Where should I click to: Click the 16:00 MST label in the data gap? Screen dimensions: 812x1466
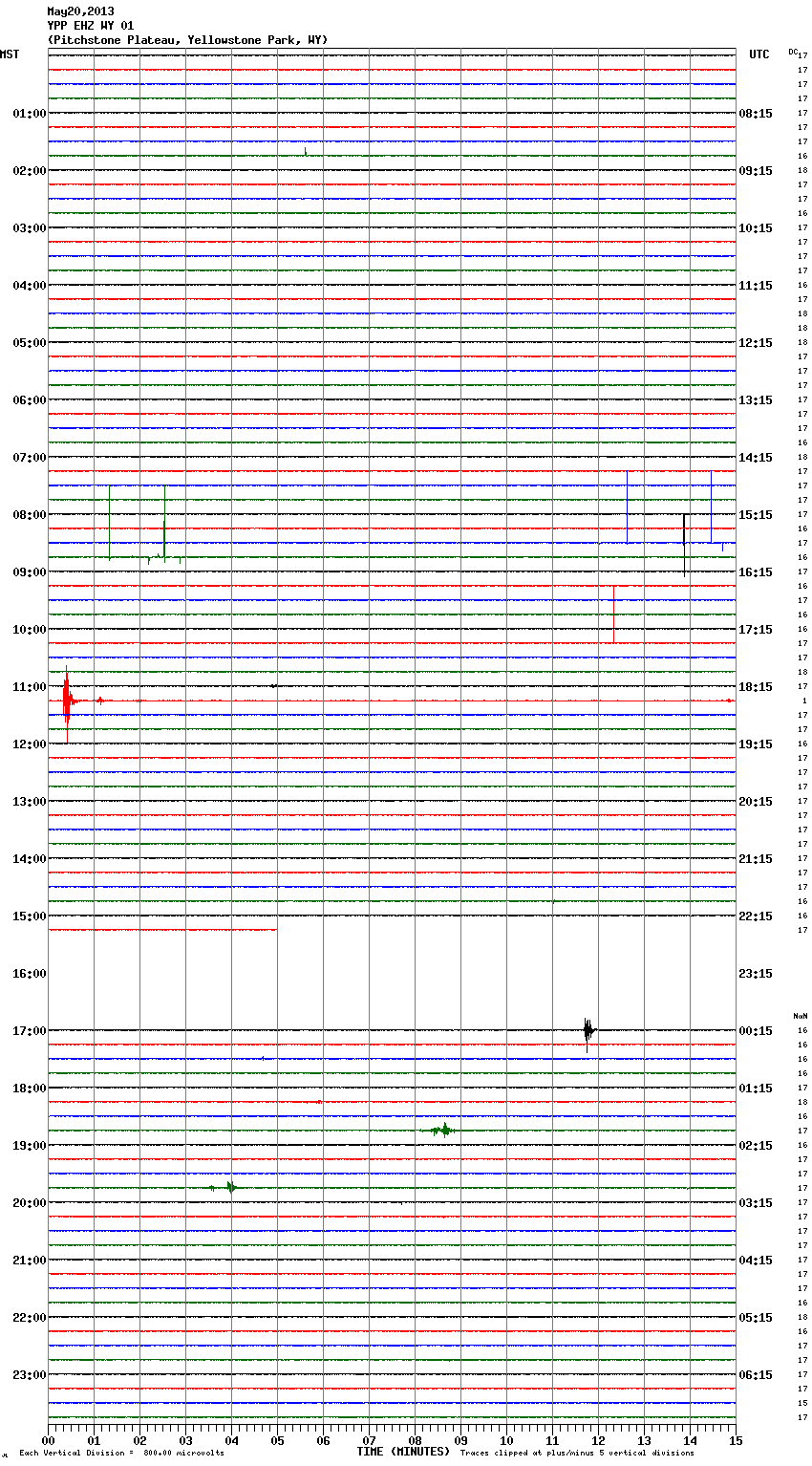click(29, 974)
